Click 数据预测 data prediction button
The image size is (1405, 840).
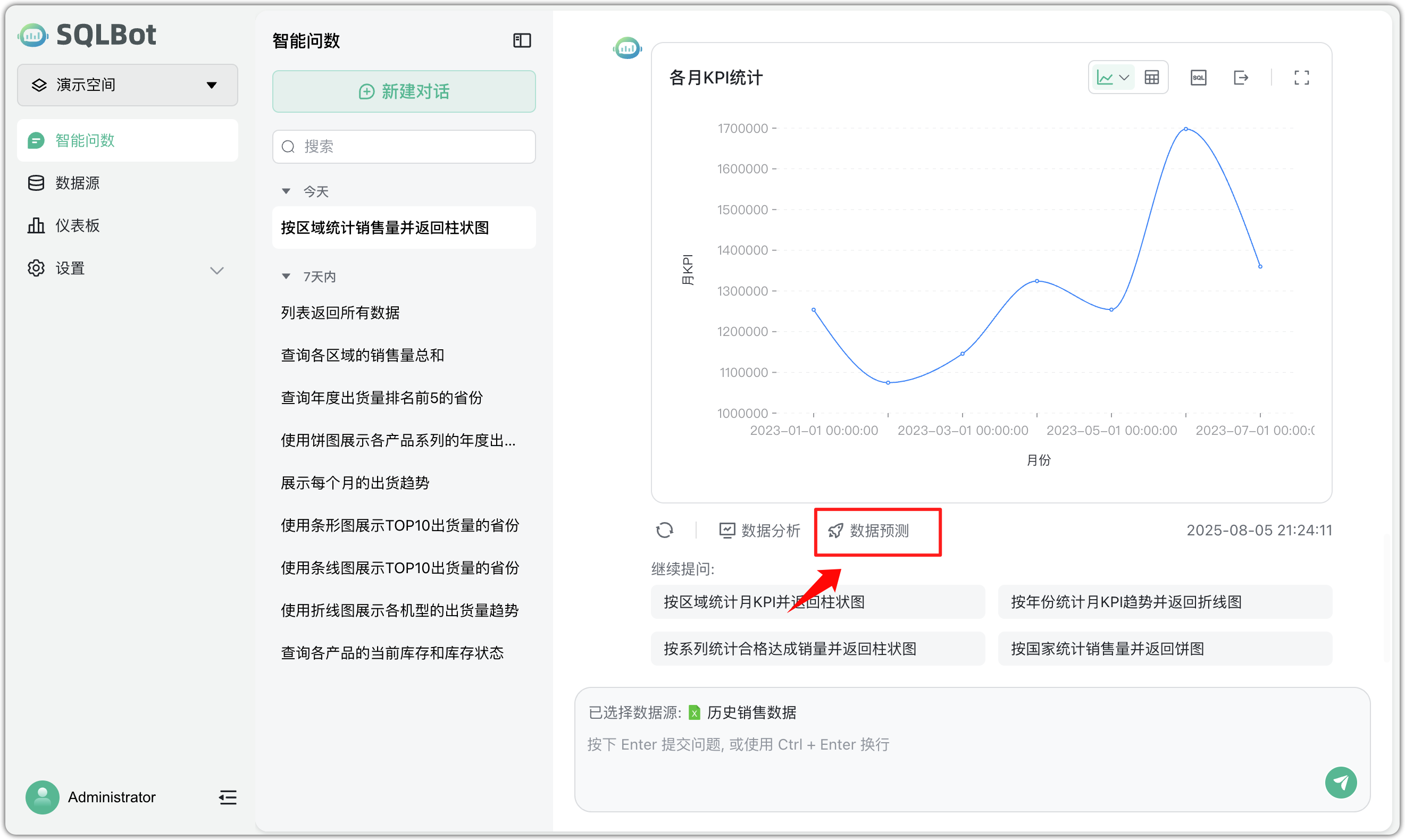coord(877,531)
